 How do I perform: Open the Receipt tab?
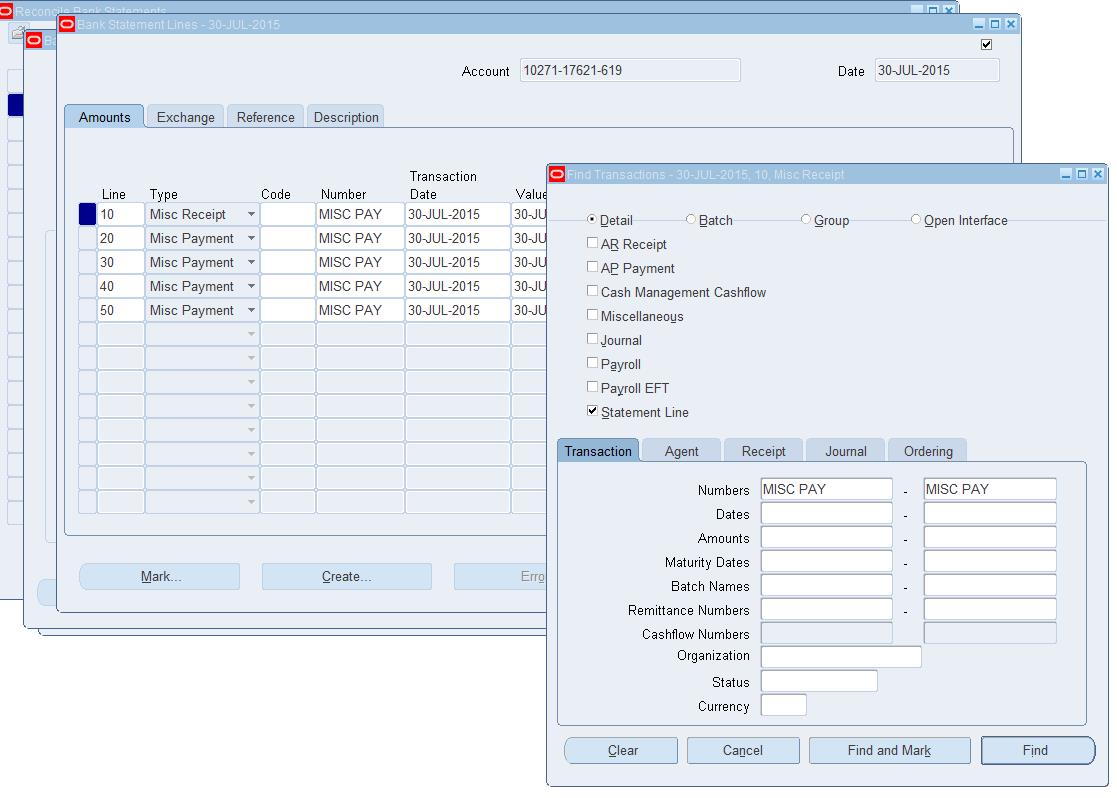point(763,451)
